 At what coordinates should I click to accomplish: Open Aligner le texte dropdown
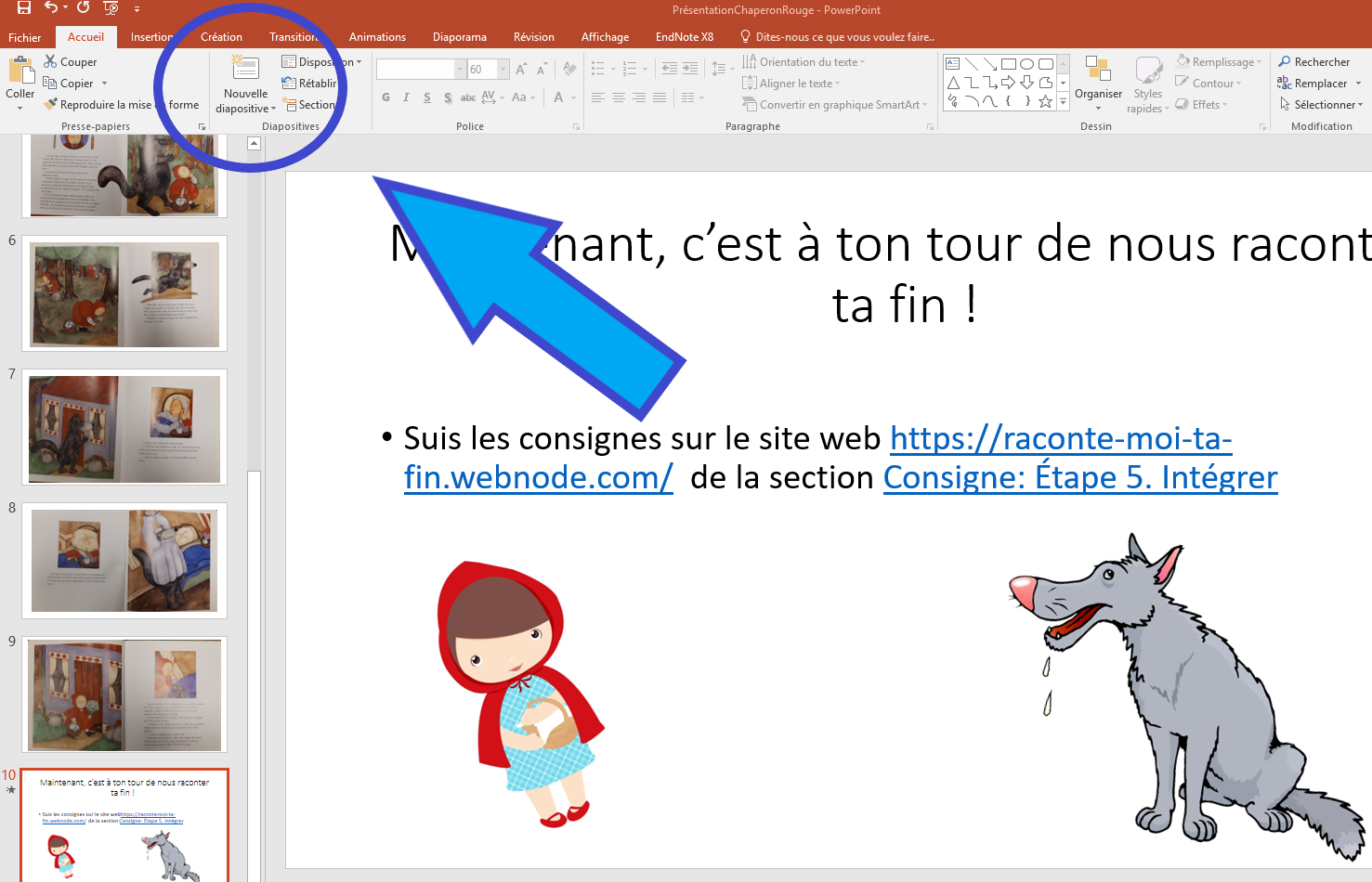pos(791,84)
